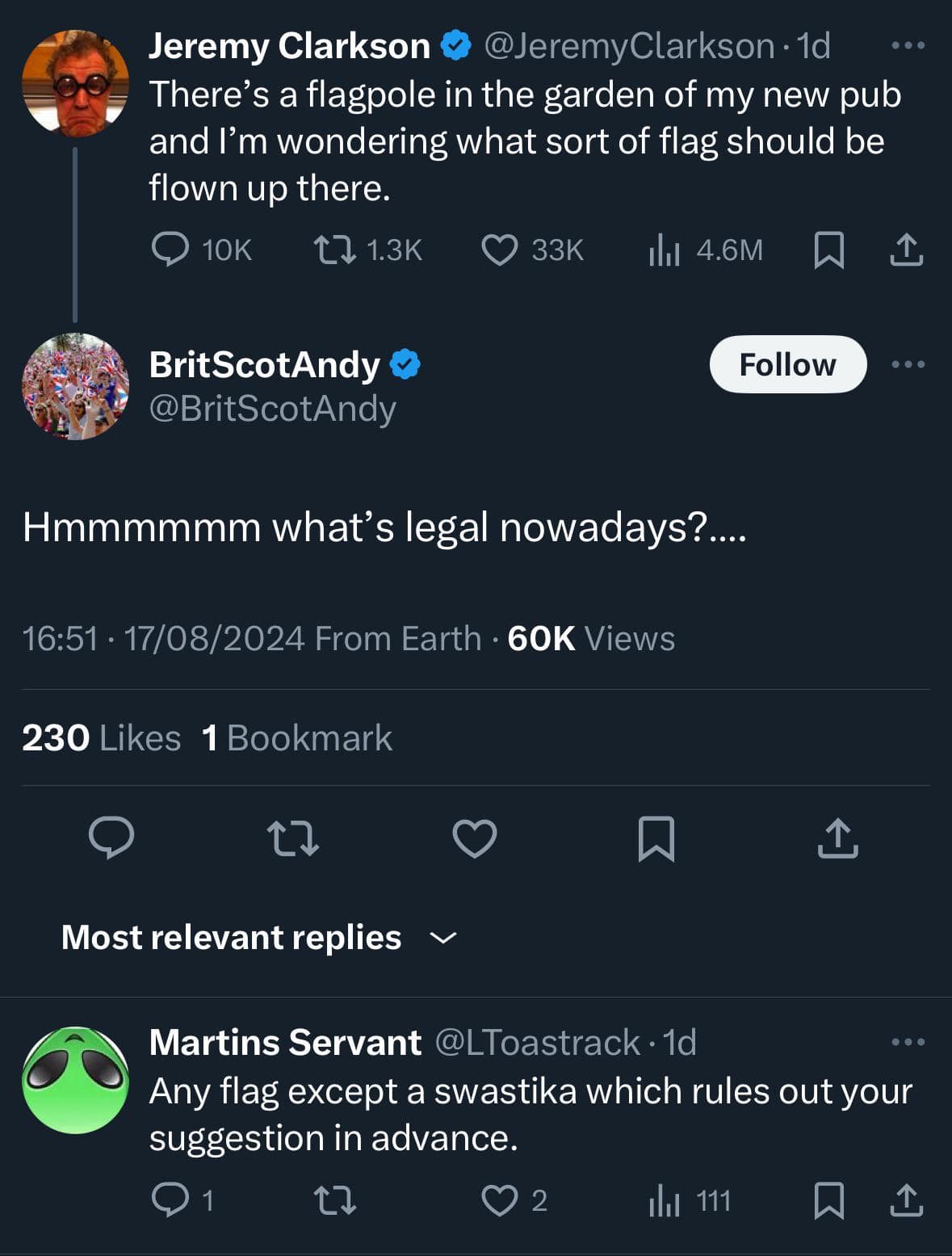Reply to Jeremy Clarkson's flagpole tweet
Screen dimensions: 952x1256
[170, 250]
